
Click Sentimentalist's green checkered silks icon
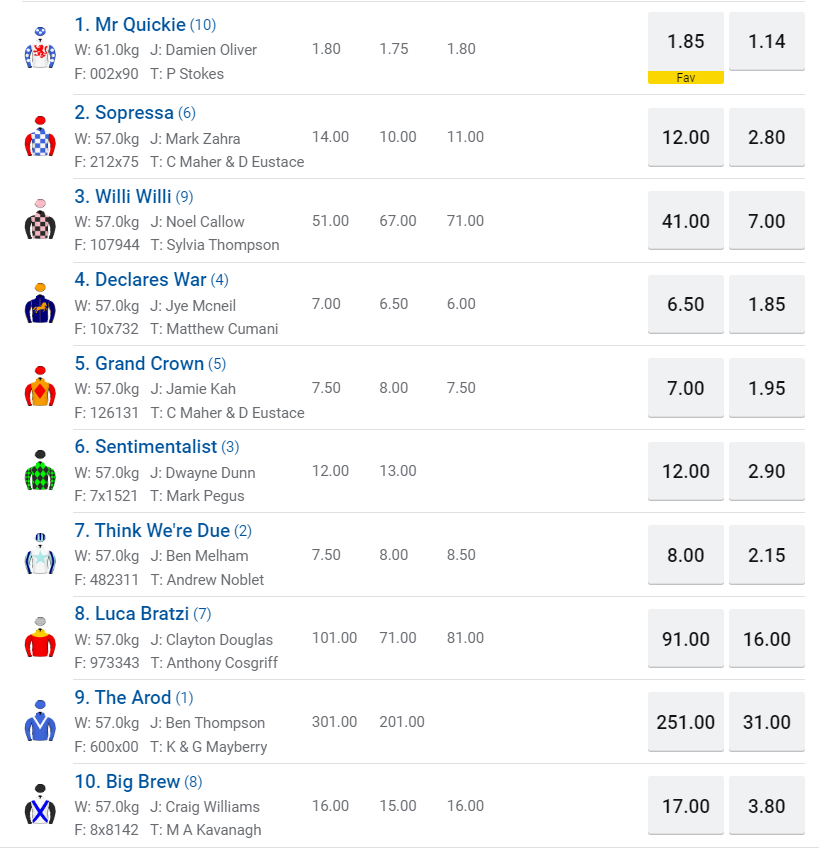click(40, 471)
